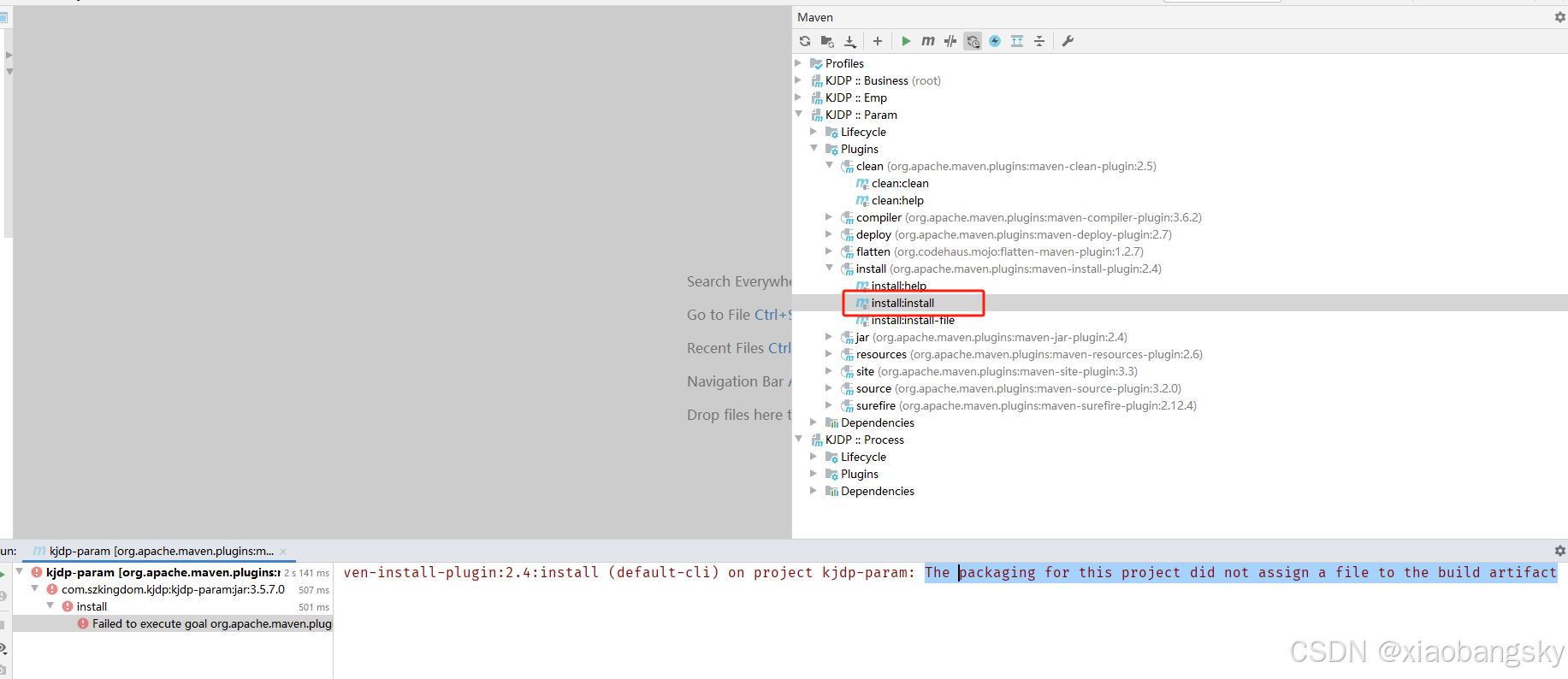Click console error output text
1568x679 pixels.
coord(950,572)
